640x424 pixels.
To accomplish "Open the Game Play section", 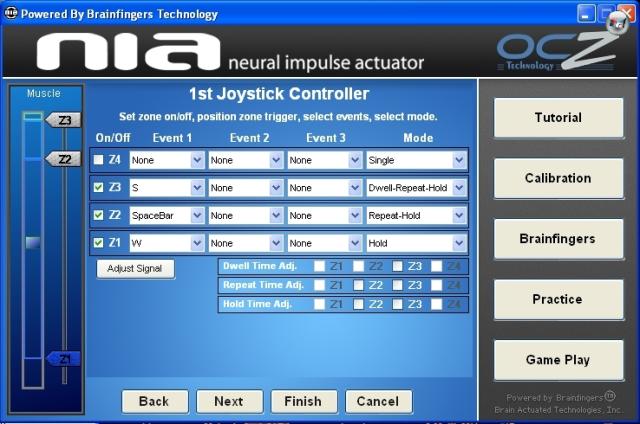I will (558, 360).
